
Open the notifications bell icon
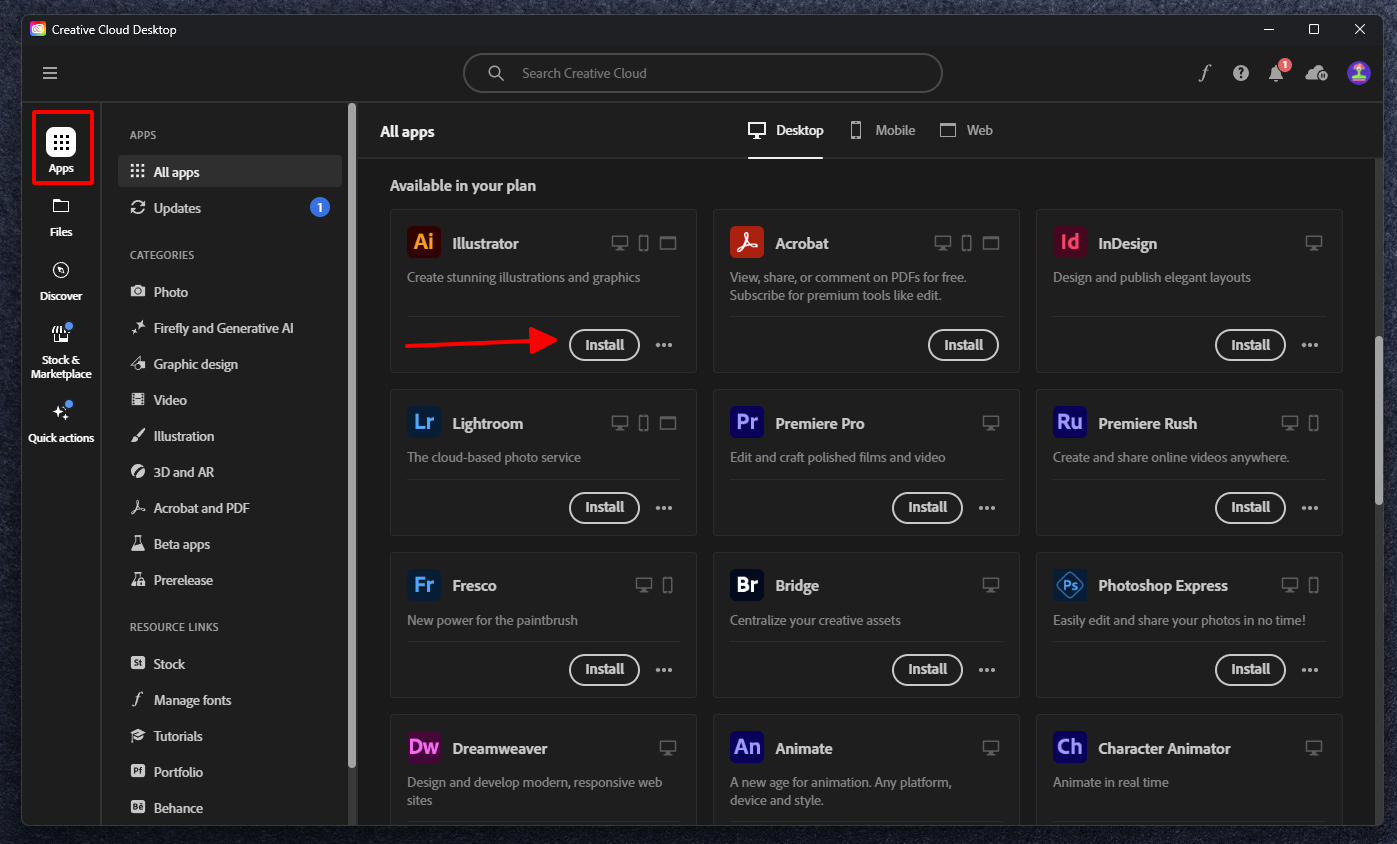pyautogui.click(x=1276, y=73)
